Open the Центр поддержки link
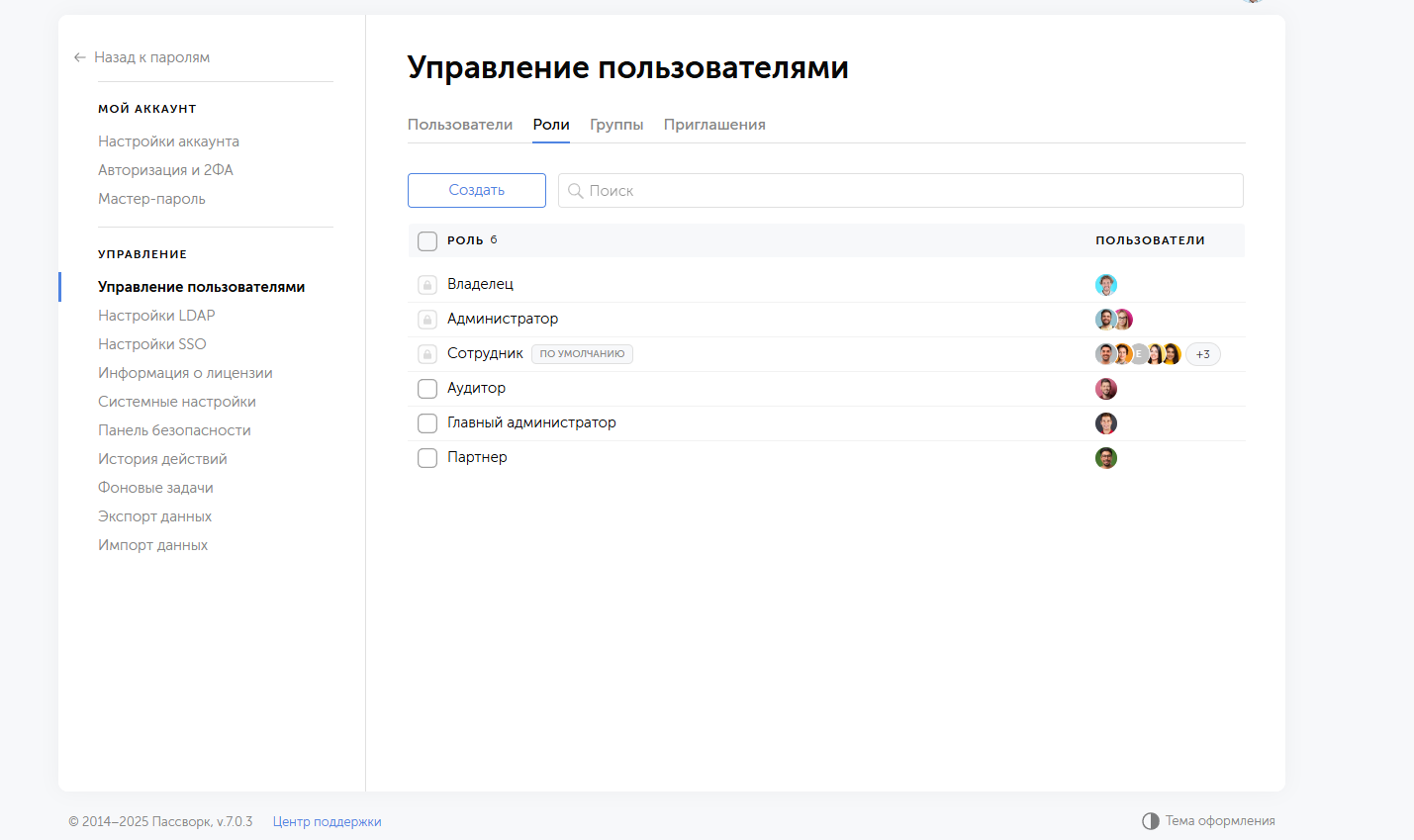Viewport: 1414px width, 840px height. [327, 821]
